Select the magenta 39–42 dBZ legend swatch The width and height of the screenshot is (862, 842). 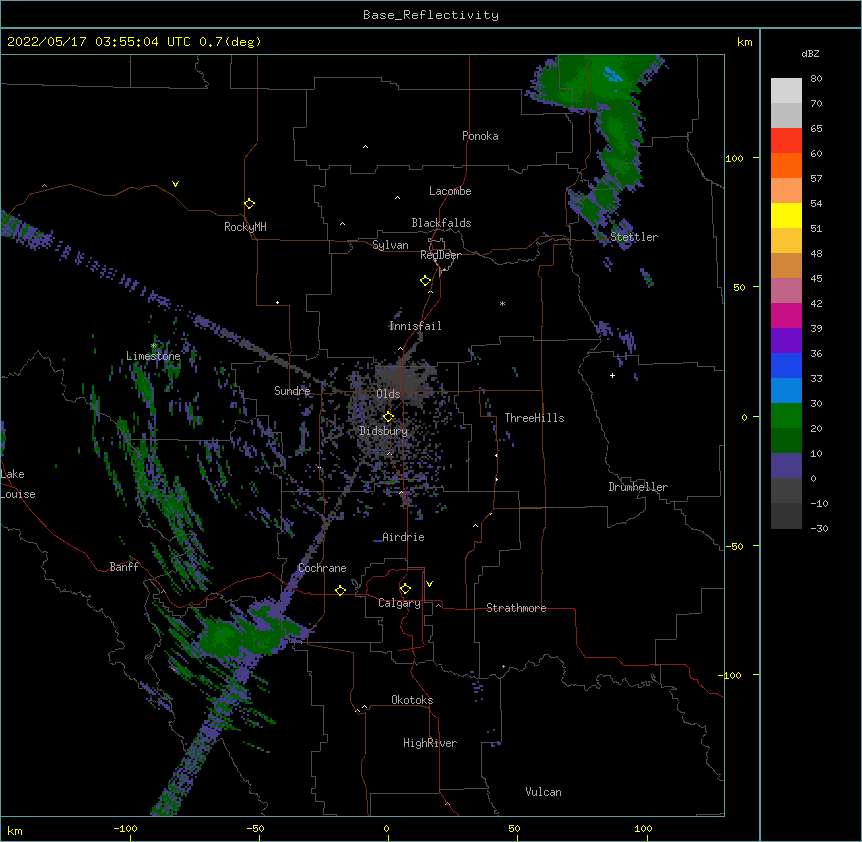tap(786, 315)
